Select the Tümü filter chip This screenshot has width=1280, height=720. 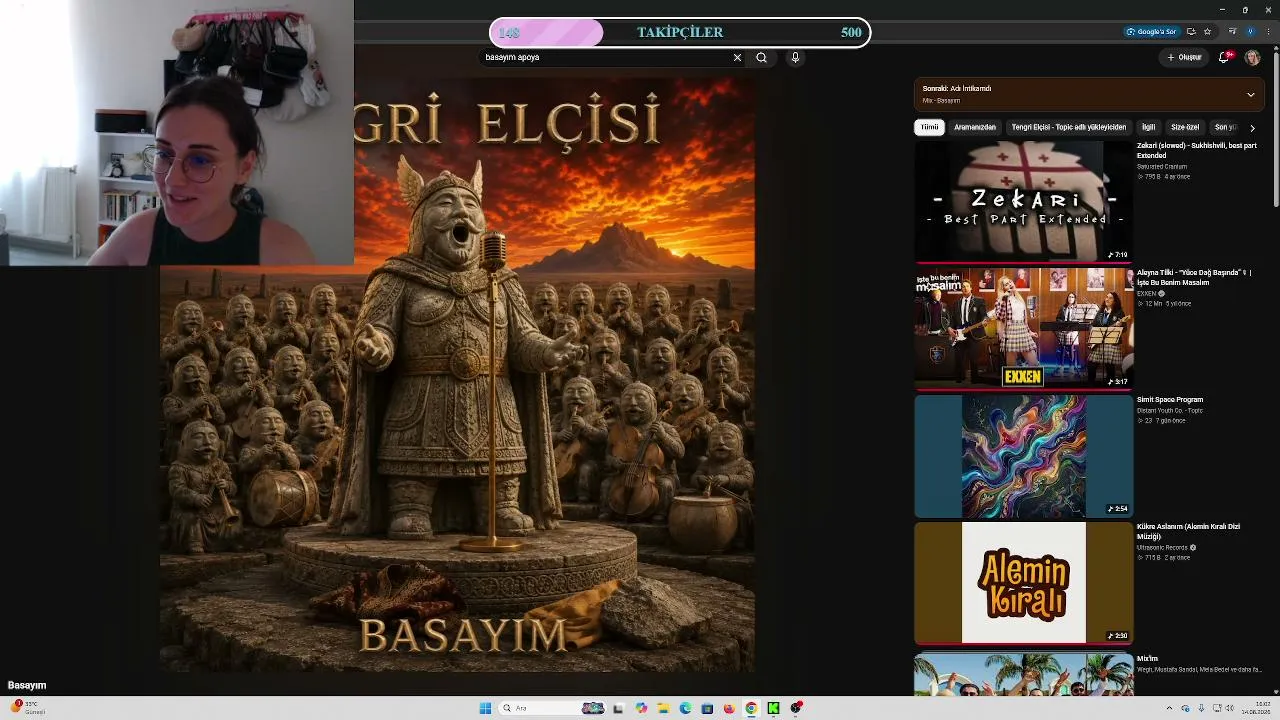(x=930, y=127)
